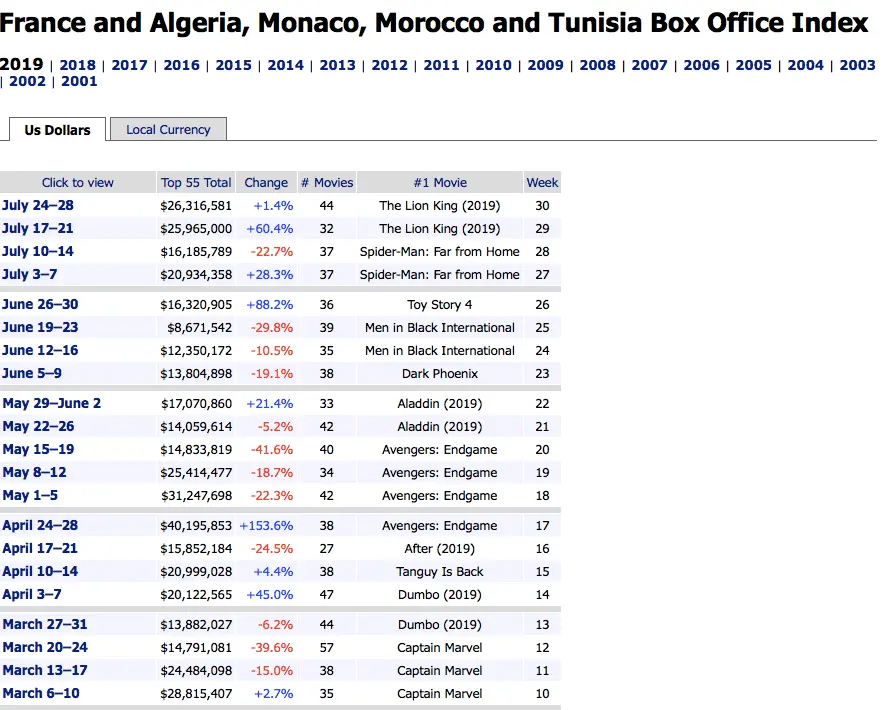Screen dimensions: 894x710
Task: Select the April 24–28 weekend link
Action: click(x=40, y=525)
